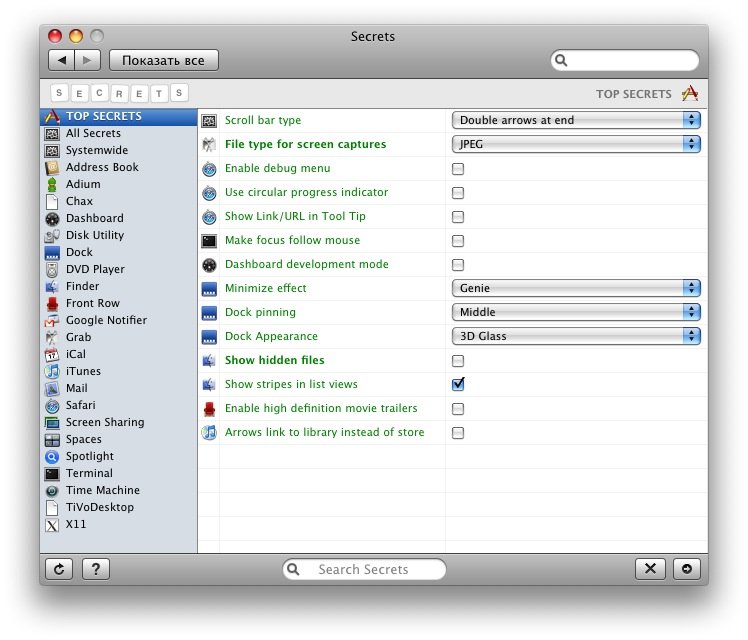Viewport: 748px width, 640px height.
Task: Select Screen Sharing in the sidebar
Action: 119,423
